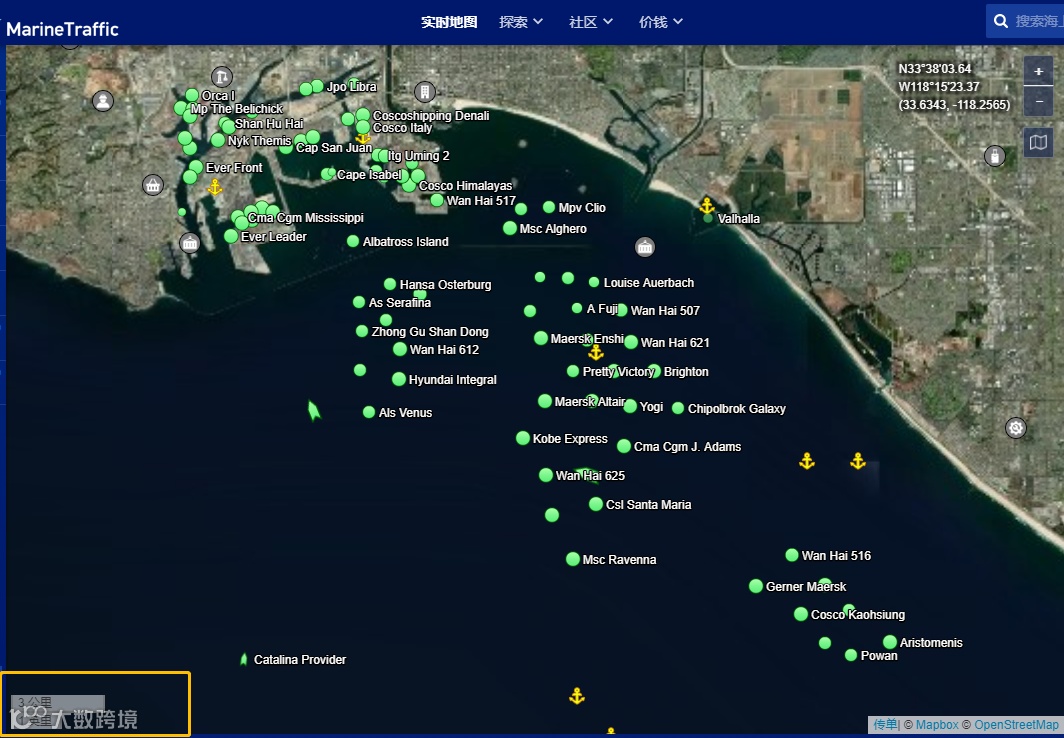Select the Mpv Clio vessel dot
This screenshot has width=1064, height=738.
(549, 207)
